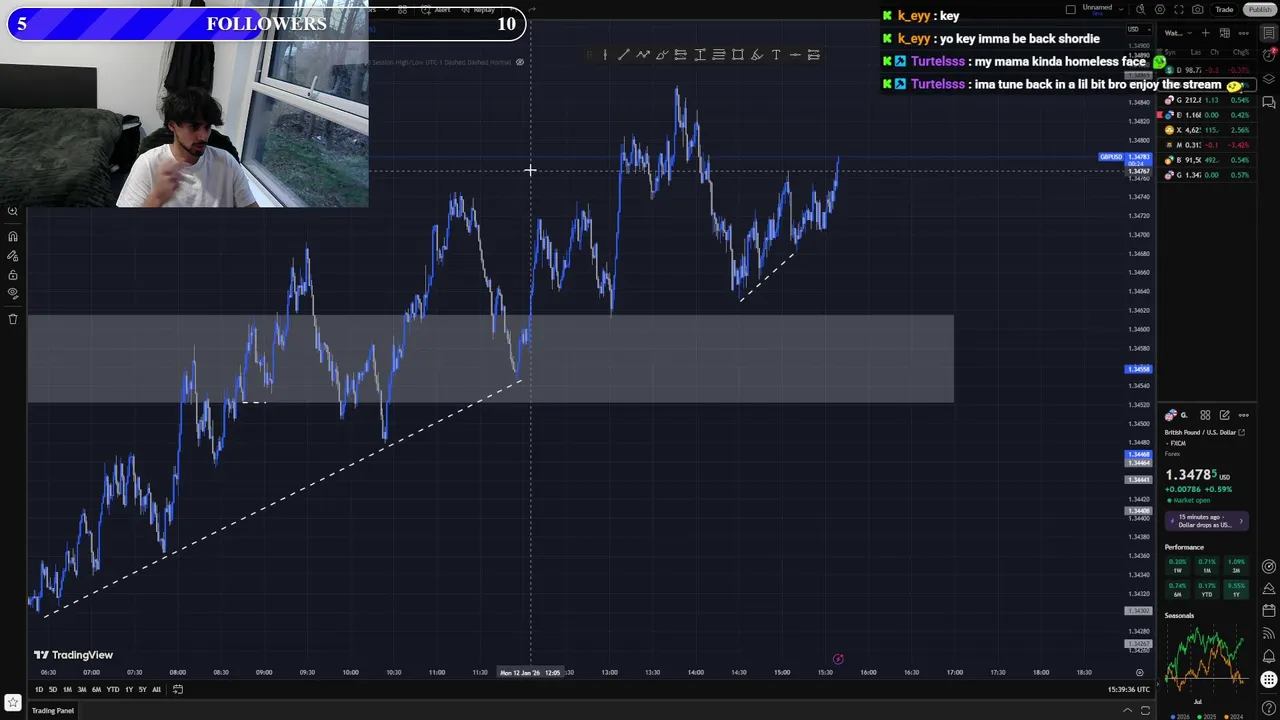Click the 15:39:36 UTC clock
The height and width of the screenshot is (720, 1280).
[1129, 689]
